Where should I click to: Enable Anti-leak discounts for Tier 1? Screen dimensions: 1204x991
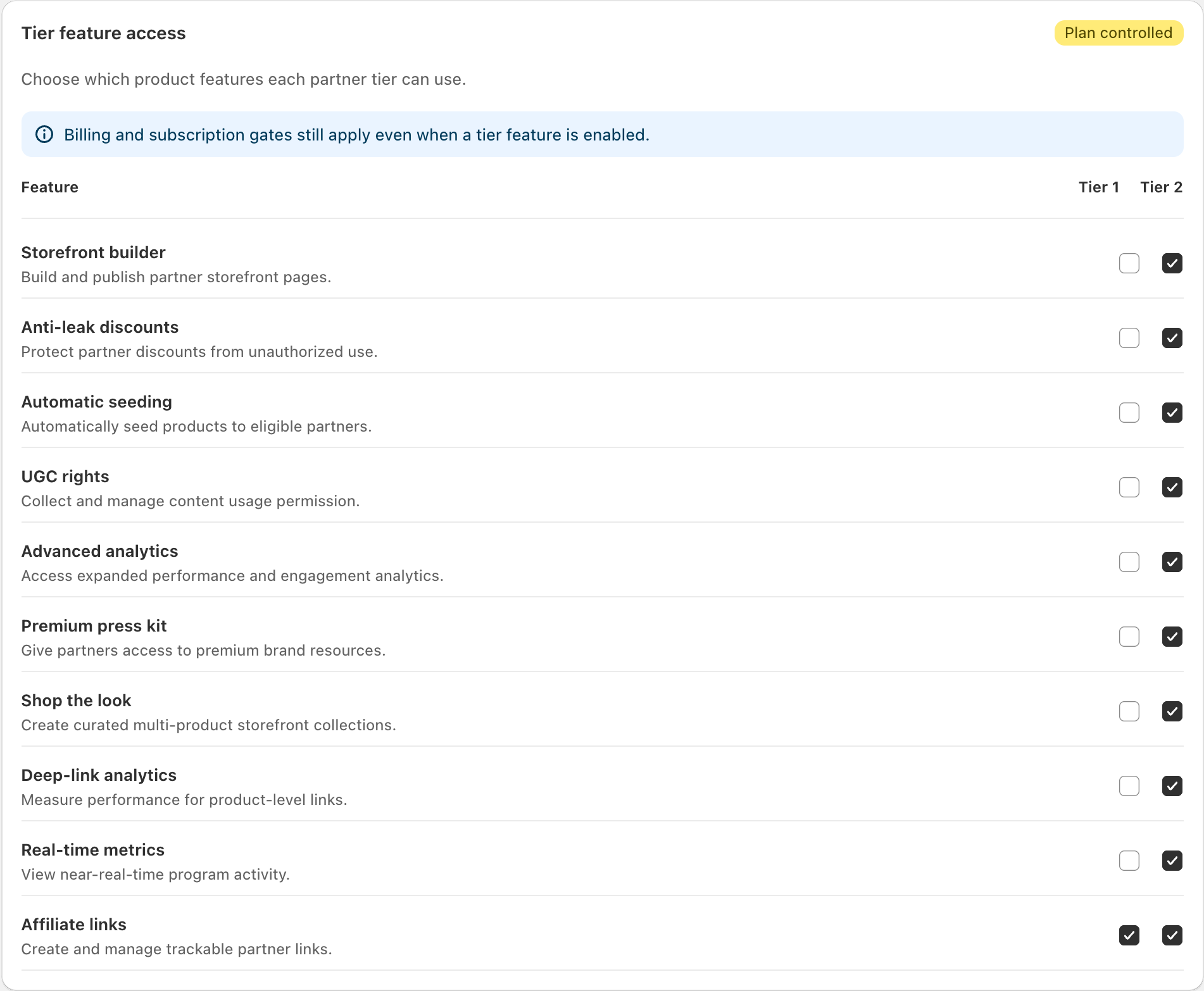[x=1129, y=338]
